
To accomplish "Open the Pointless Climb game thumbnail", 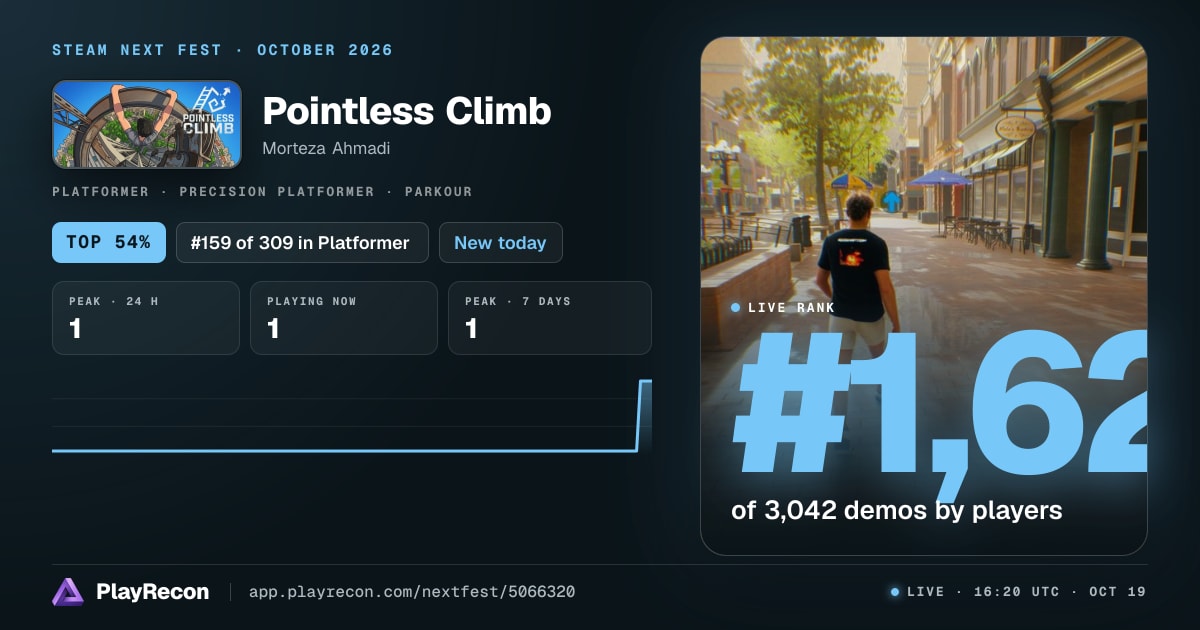I will 147,124.
